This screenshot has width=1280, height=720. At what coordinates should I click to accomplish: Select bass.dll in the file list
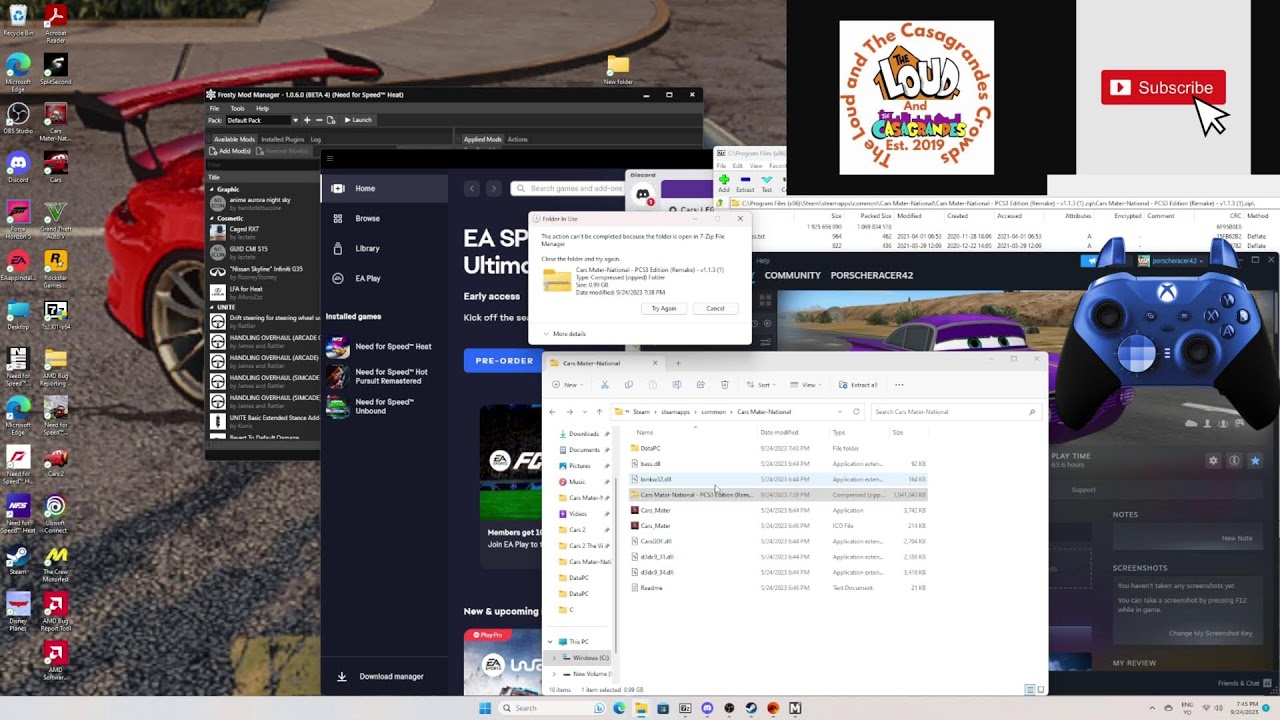(x=778, y=464)
